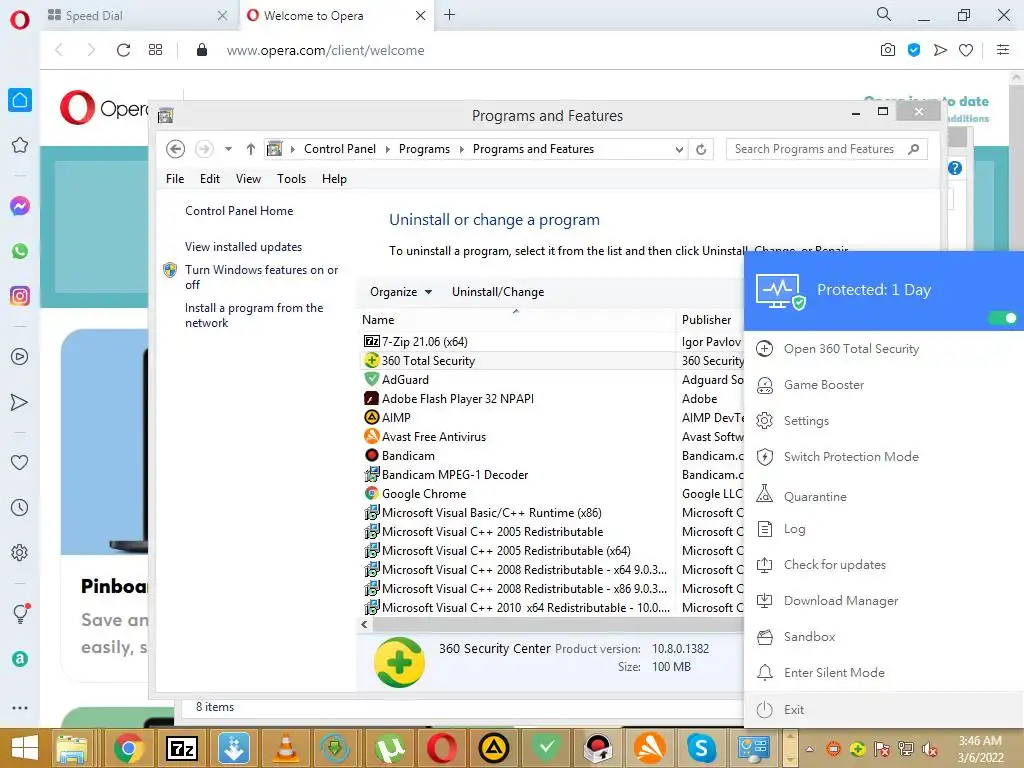Open the Edit menu
Viewport: 1024px width, 768px height.
click(210, 179)
